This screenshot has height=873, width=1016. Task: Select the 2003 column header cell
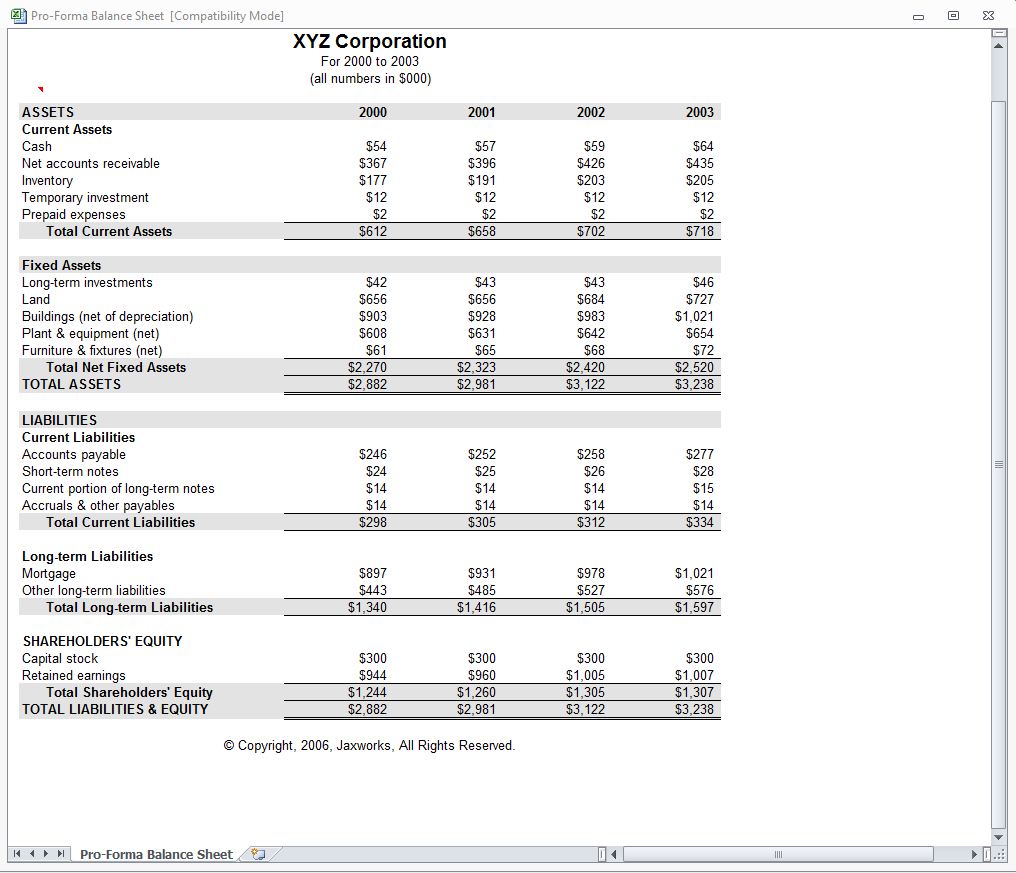tap(700, 111)
